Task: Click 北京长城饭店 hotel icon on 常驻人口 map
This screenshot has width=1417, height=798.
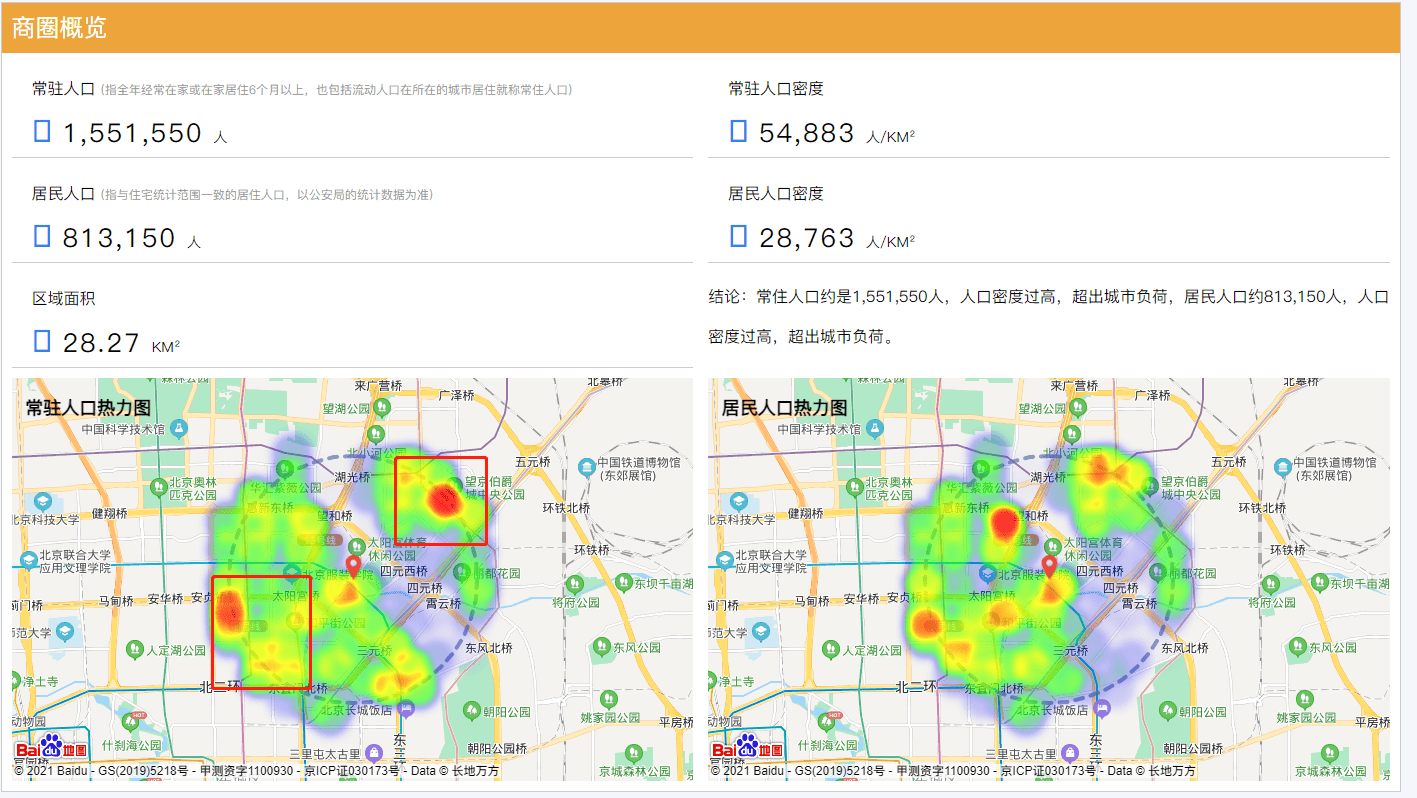Action: coord(404,708)
